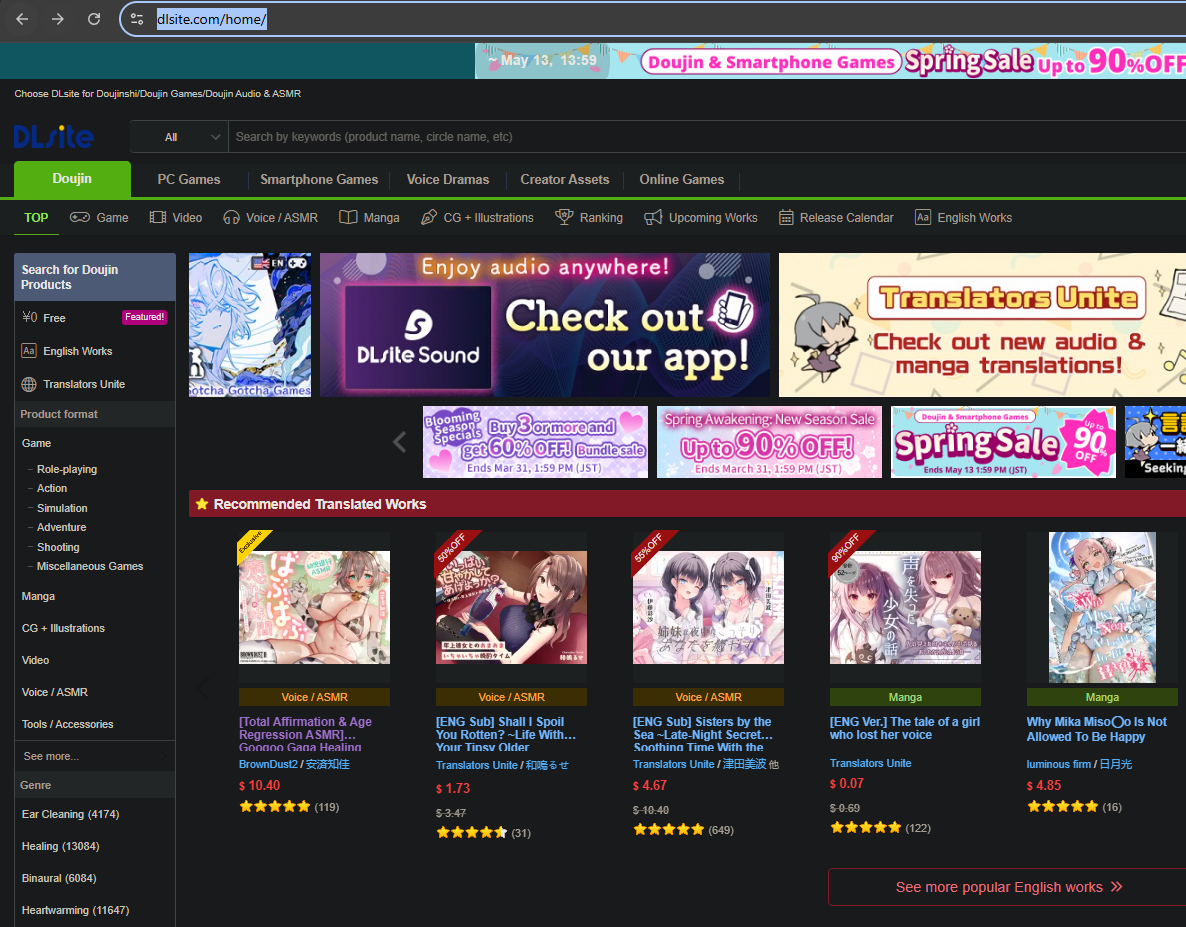
Task: Open the Gotcha Gotcha Games banner
Action: click(250, 325)
